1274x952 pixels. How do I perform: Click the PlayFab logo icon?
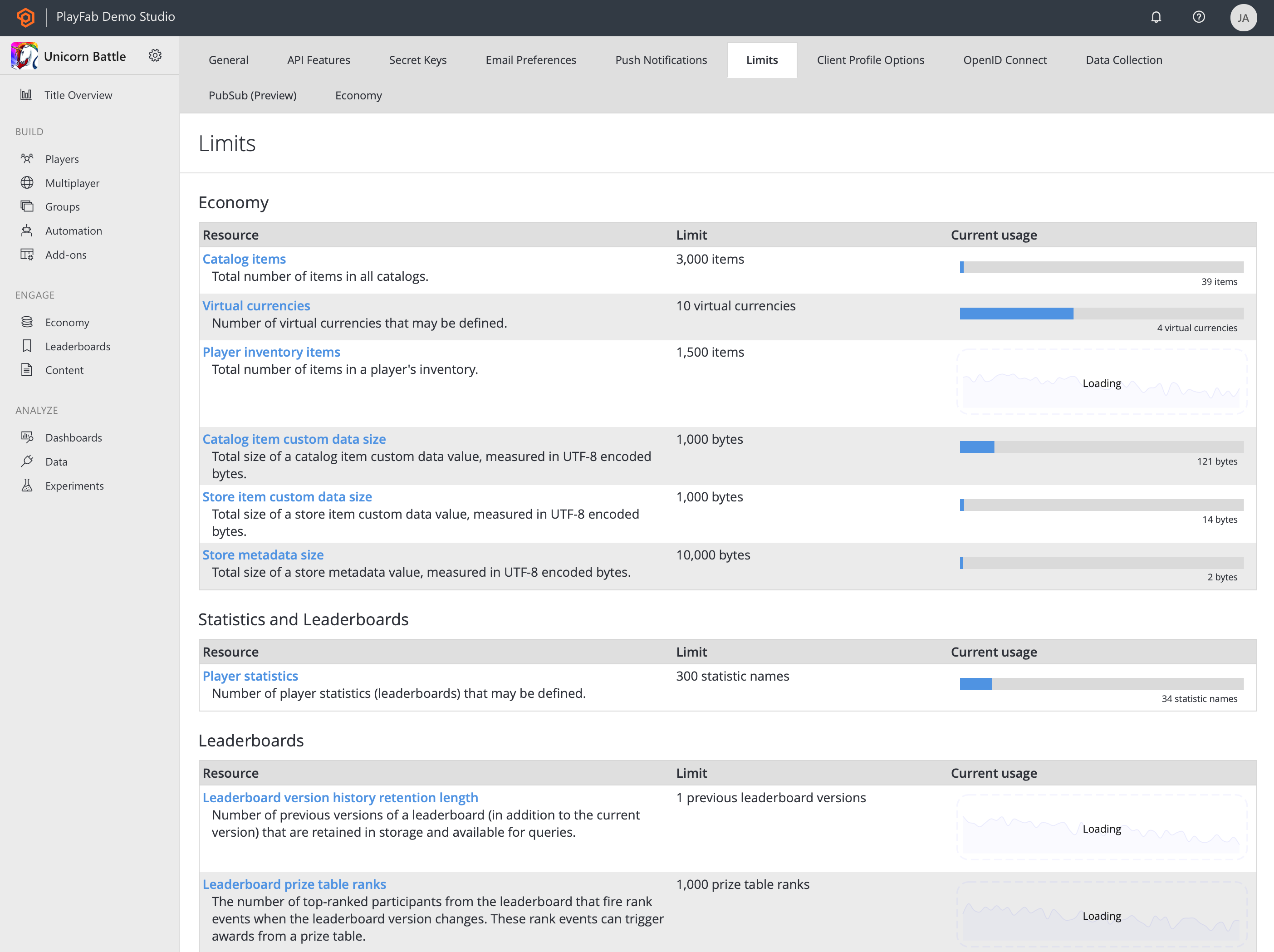click(x=25, y=17)
